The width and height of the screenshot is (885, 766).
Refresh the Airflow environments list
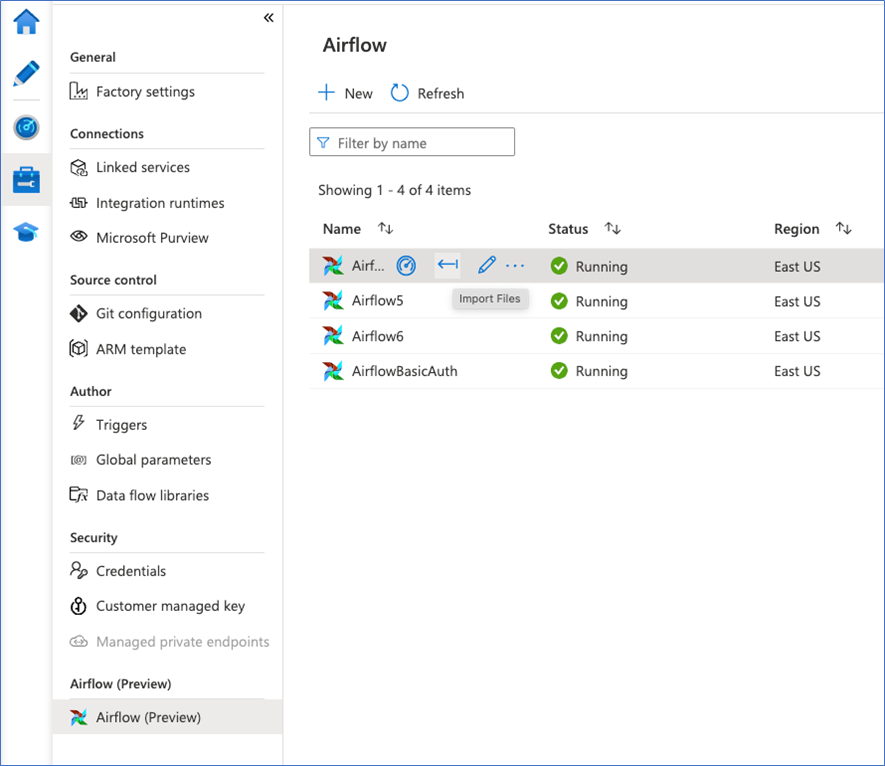[x=427, y=93]
